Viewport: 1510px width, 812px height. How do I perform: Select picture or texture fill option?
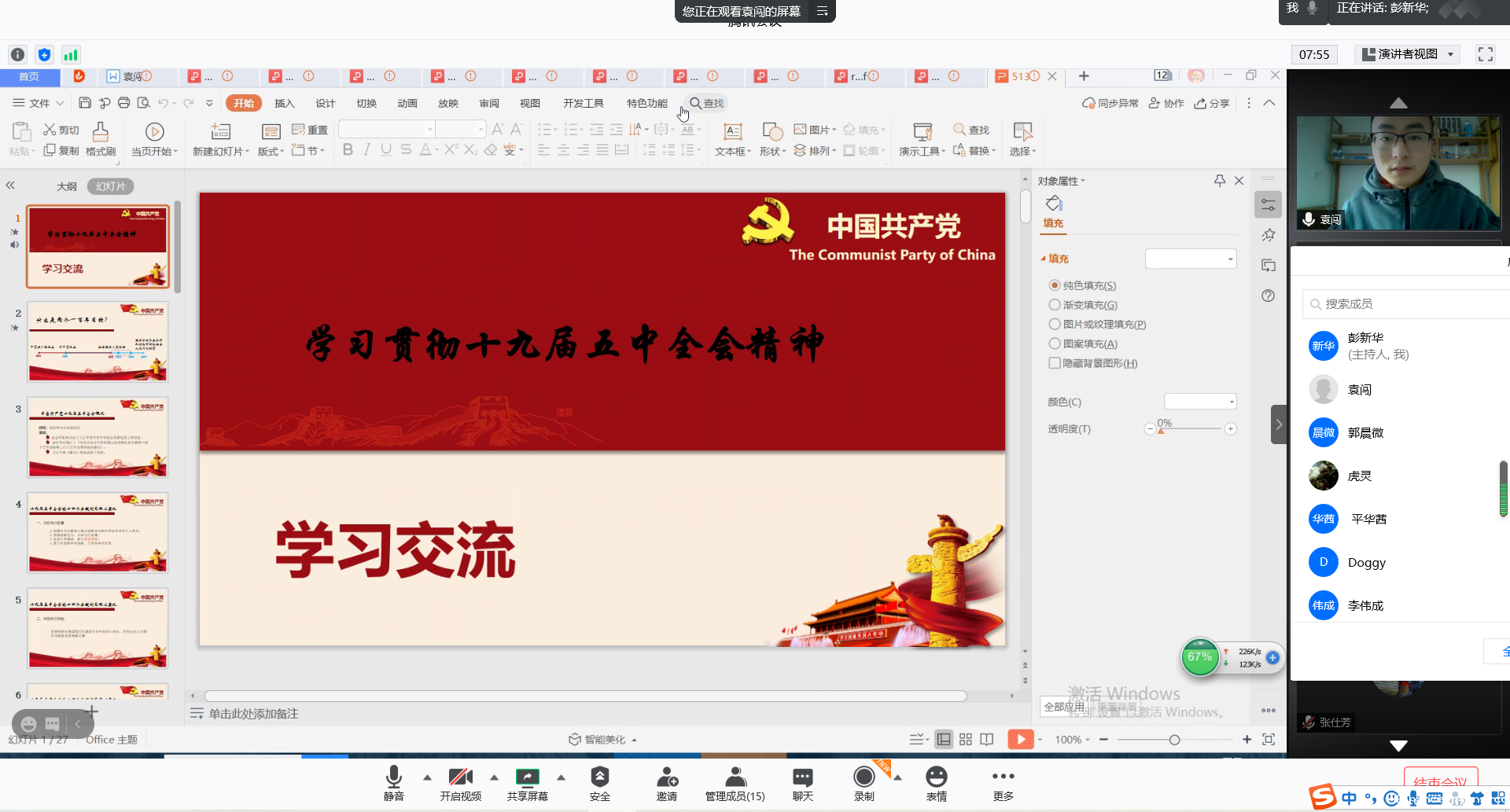1055,324
